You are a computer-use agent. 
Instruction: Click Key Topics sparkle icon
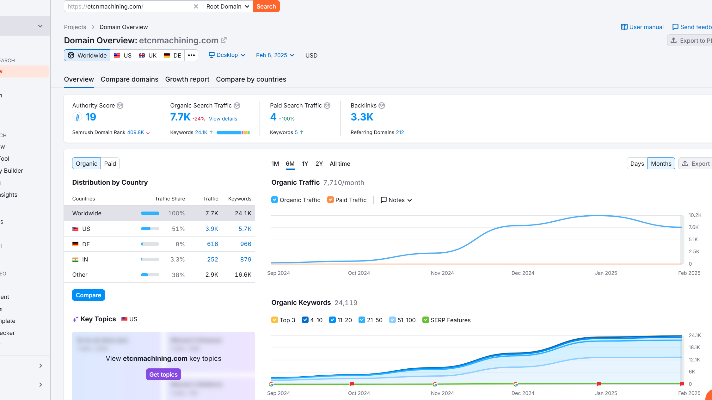point(75,319)
